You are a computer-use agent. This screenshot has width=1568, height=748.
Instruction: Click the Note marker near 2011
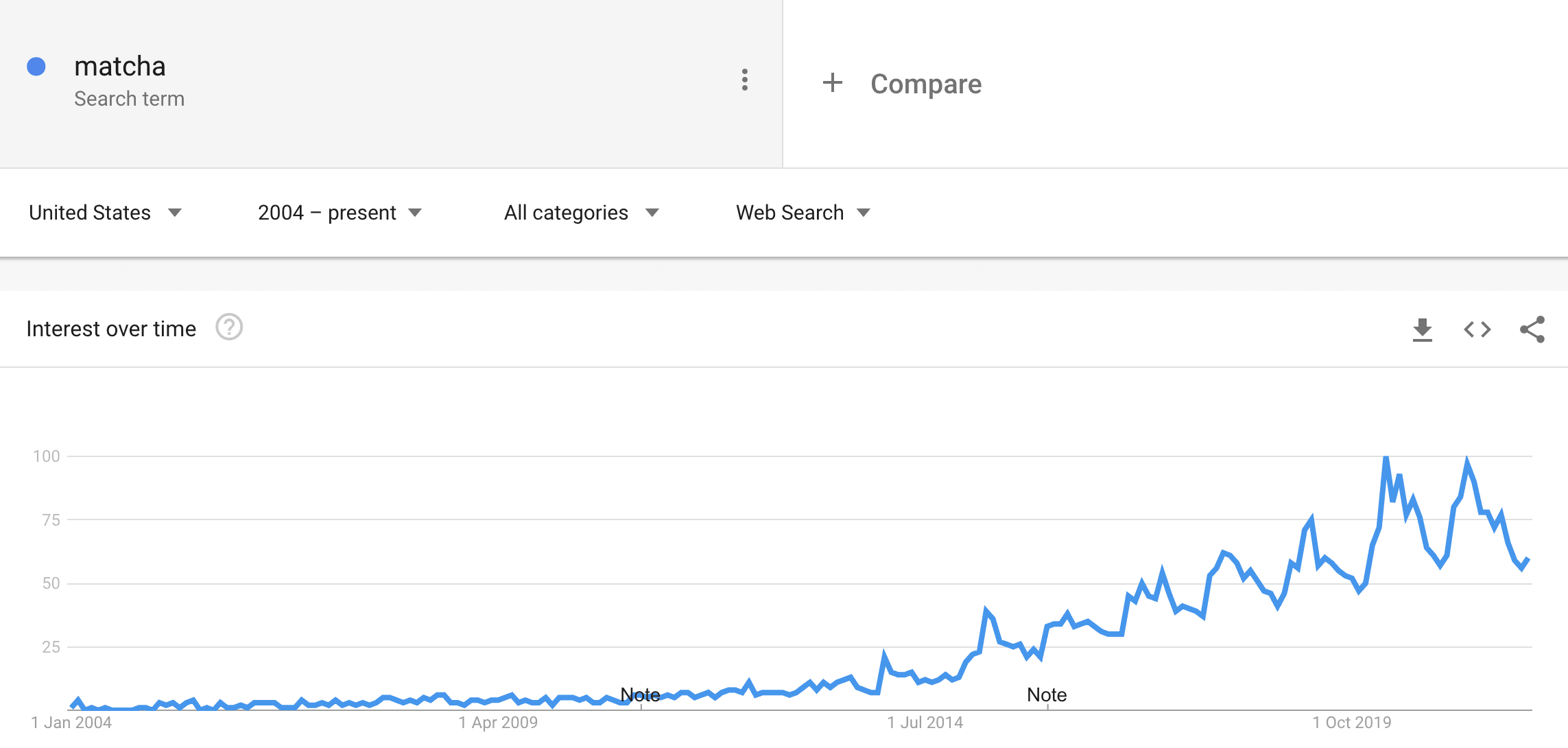640,695
